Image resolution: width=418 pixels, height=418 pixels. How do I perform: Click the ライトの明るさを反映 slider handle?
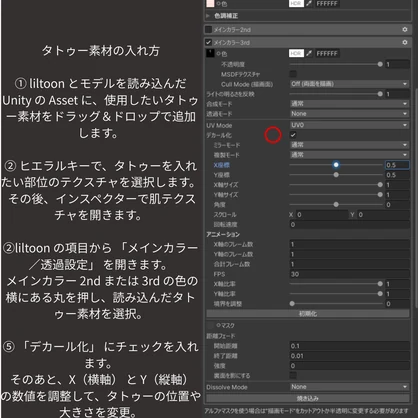tap(380, 94)
